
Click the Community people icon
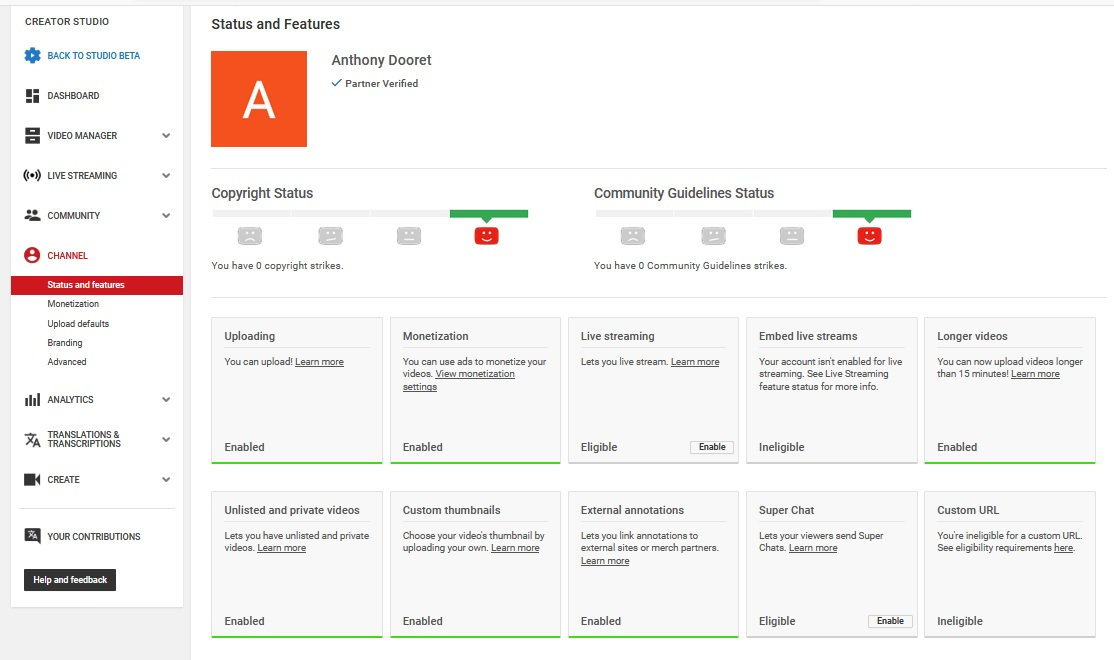tap(32, 215)
